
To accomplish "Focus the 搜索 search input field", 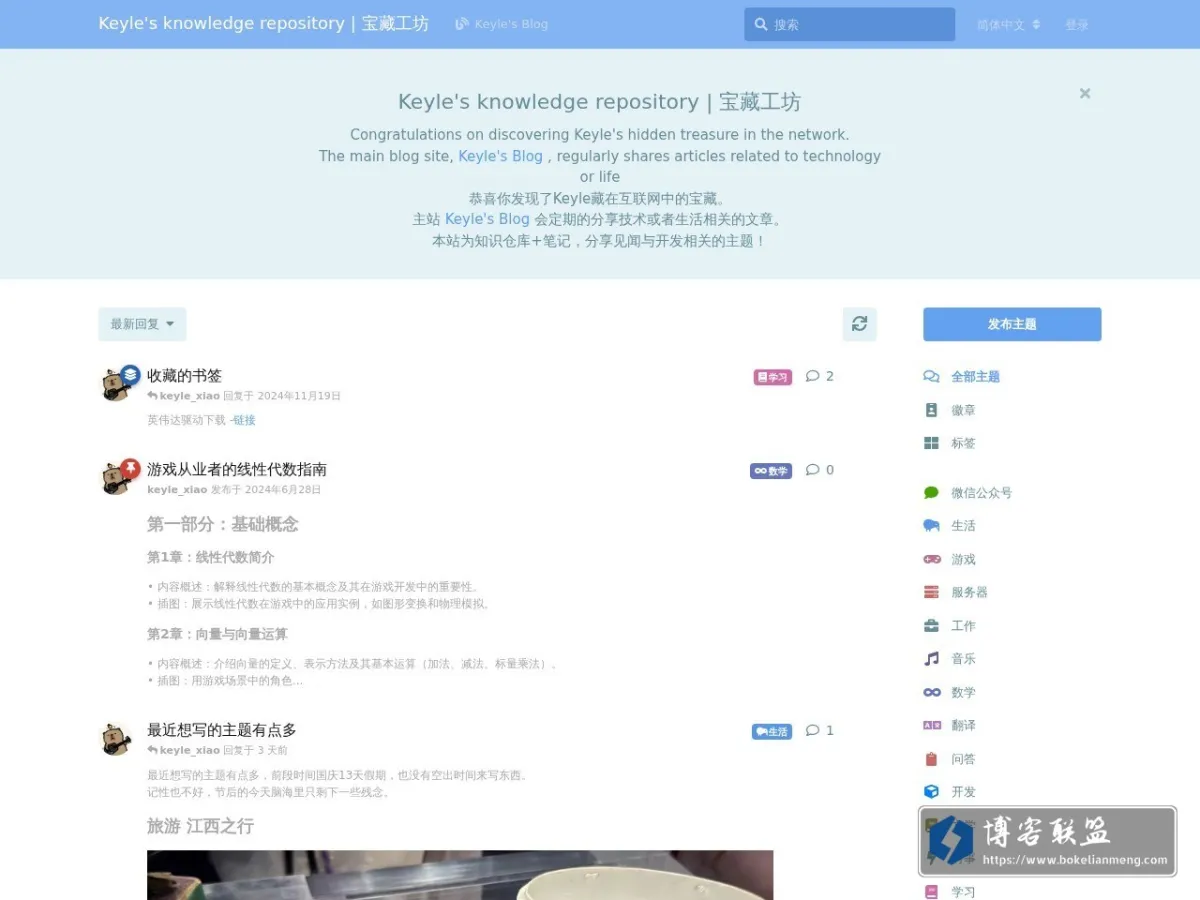I will click(x=850, y=25).
